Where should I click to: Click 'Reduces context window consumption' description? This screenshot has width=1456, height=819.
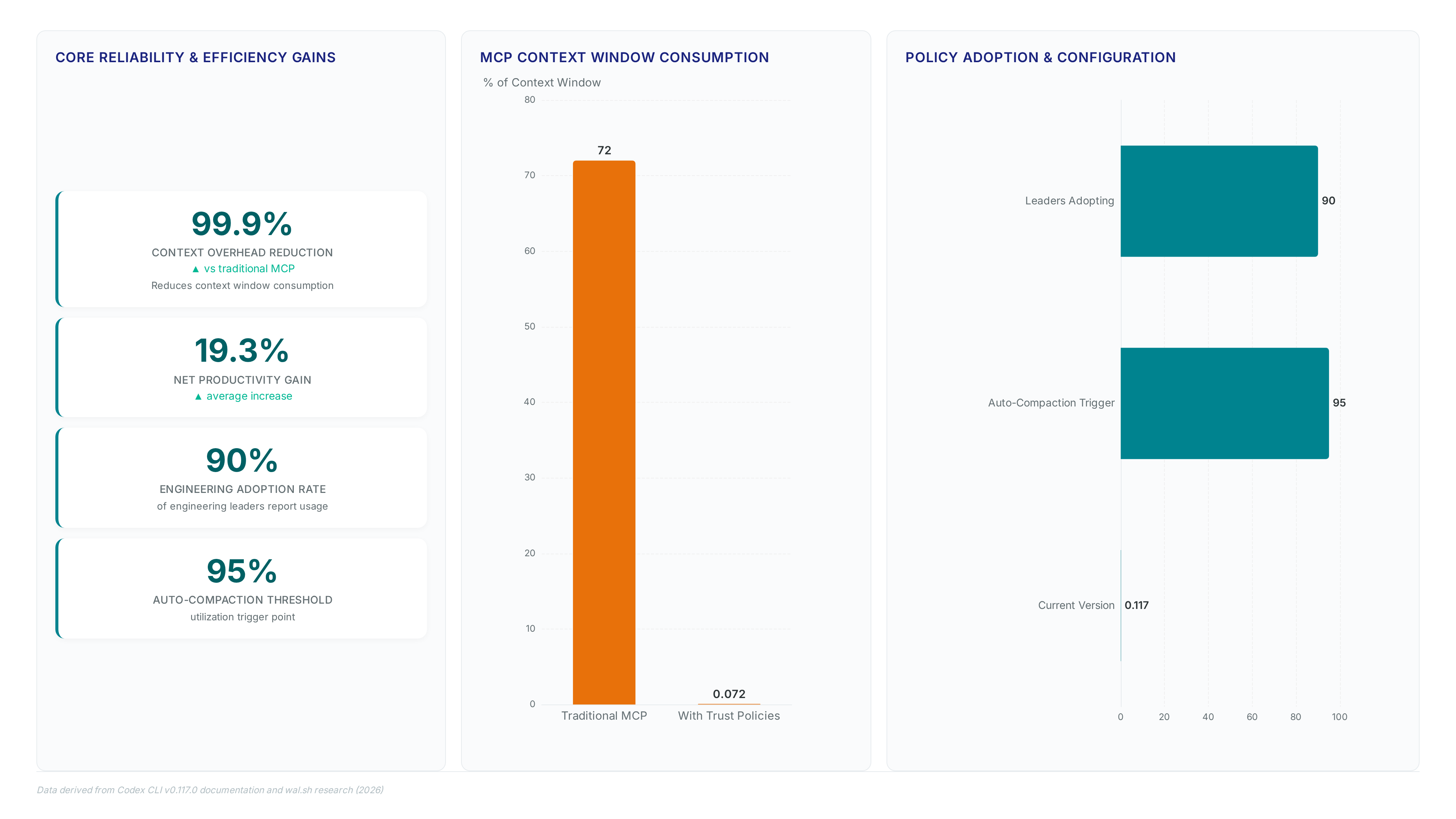coord(242,286)
